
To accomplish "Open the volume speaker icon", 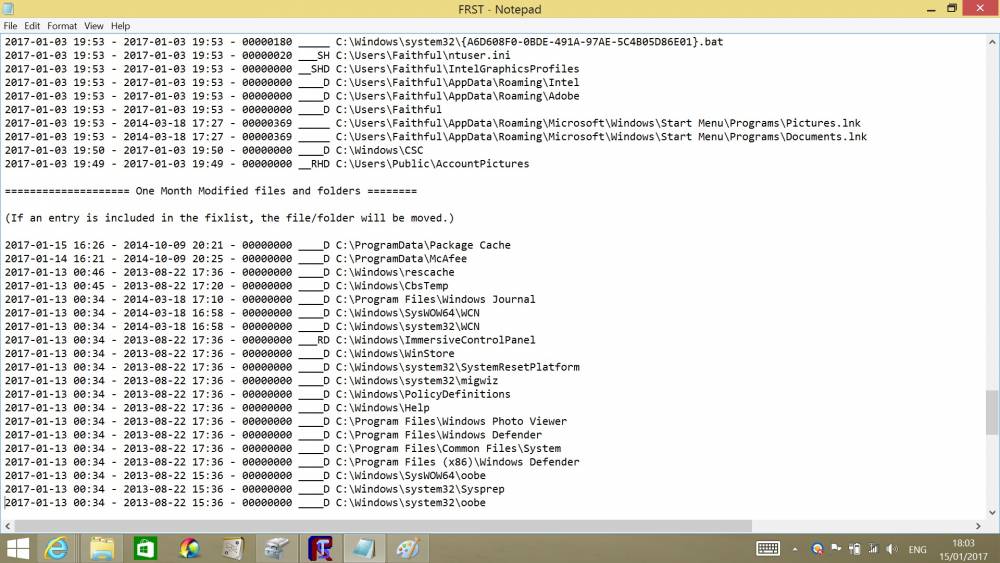I will (892, 549).
